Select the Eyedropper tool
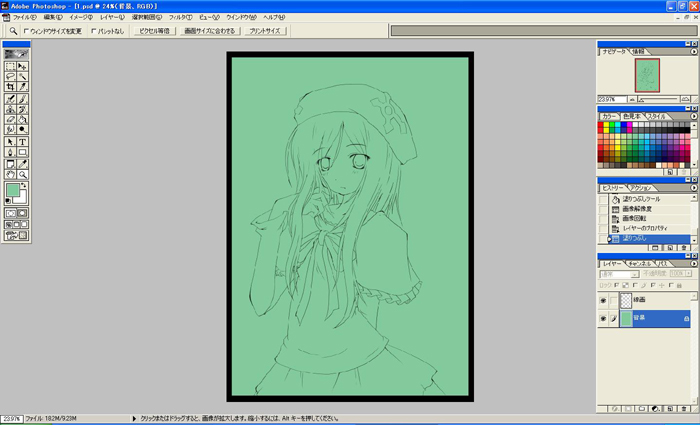Viewport: 700px width, 425px height. (22, 164)
